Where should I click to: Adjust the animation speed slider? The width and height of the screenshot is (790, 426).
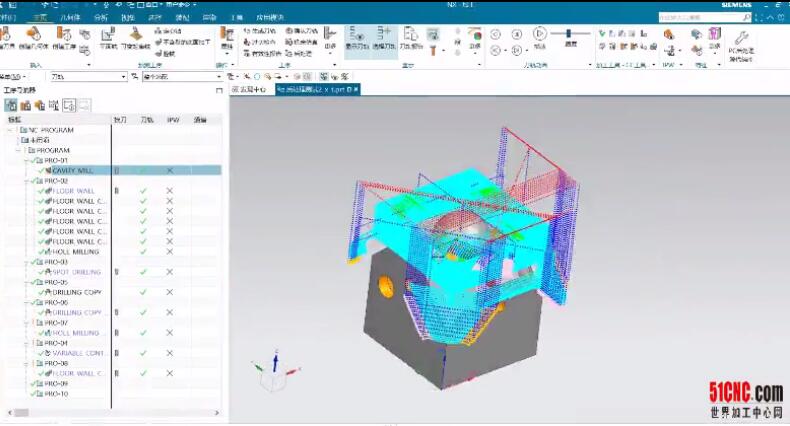[x=570, y=32]
